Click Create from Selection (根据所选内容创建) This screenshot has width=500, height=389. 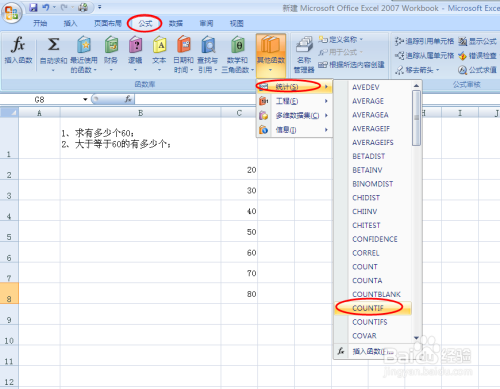pyautogui.click(x=351, y=64)
